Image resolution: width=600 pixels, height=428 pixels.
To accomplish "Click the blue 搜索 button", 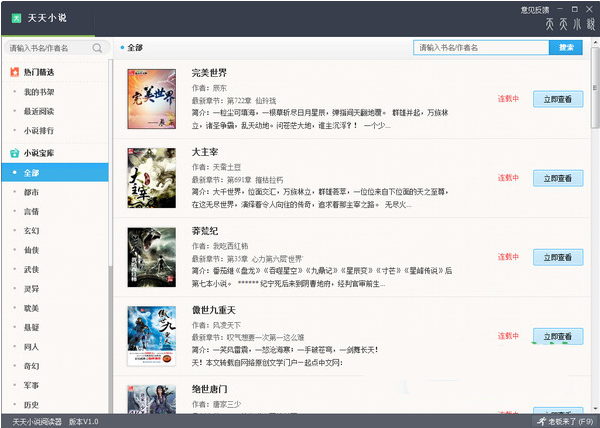I will (566, 47).
